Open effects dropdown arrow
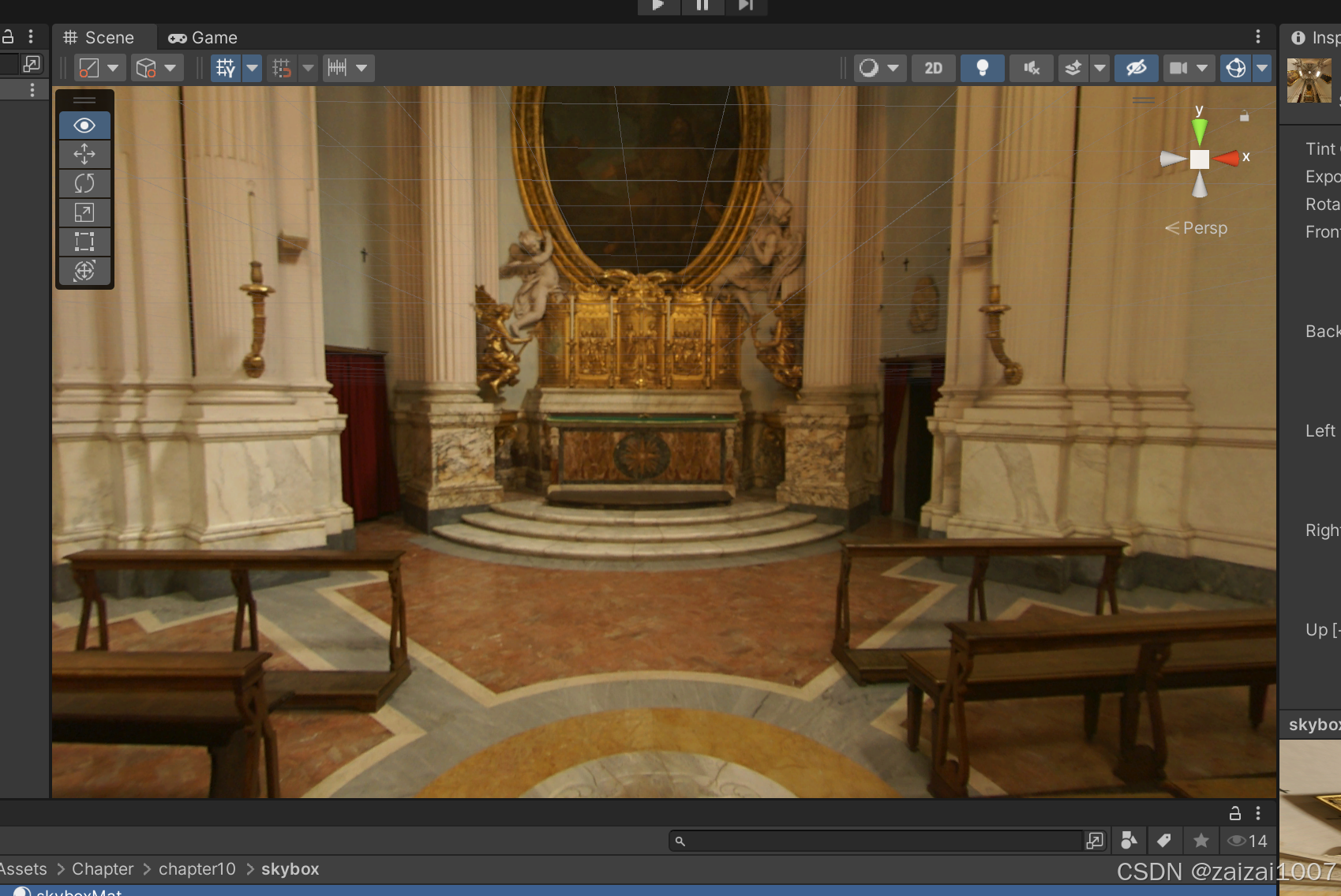Screen dimensions: 1341x896 [1099, 68]
